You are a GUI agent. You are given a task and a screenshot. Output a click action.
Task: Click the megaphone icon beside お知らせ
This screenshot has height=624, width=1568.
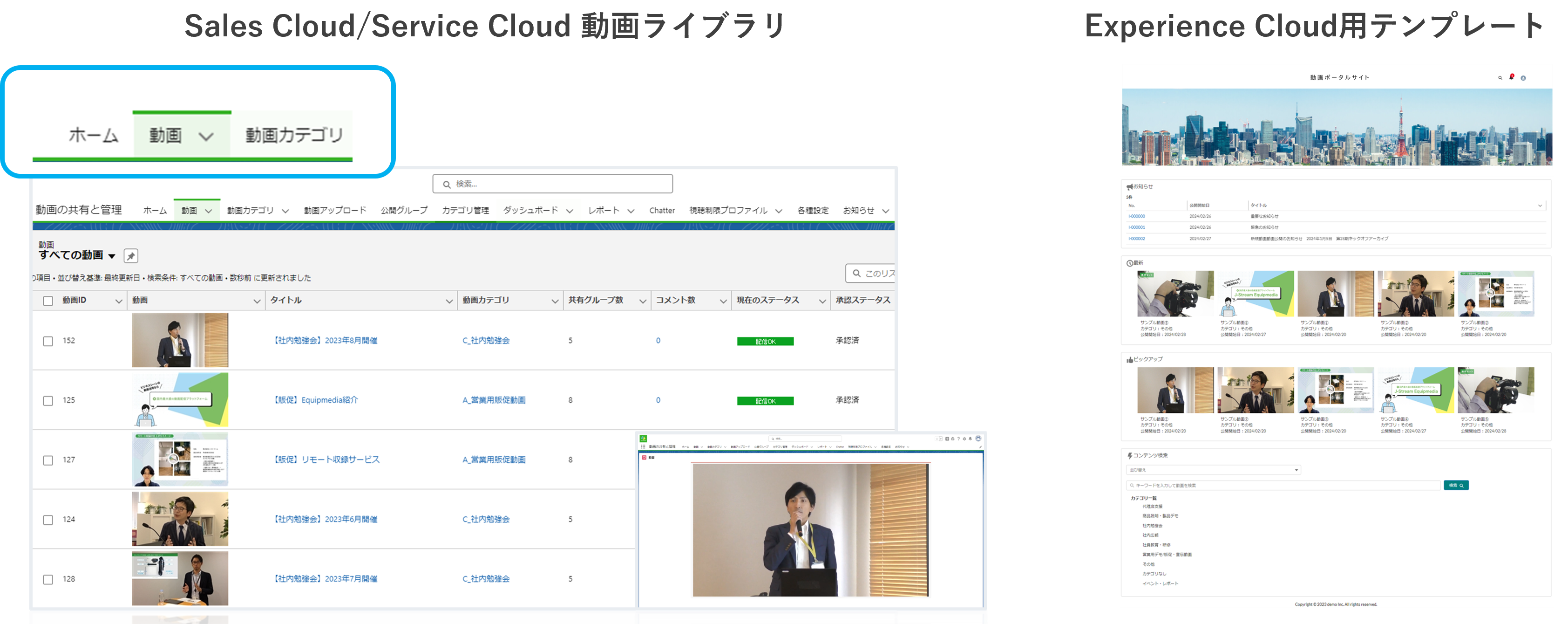(1129, 187)
